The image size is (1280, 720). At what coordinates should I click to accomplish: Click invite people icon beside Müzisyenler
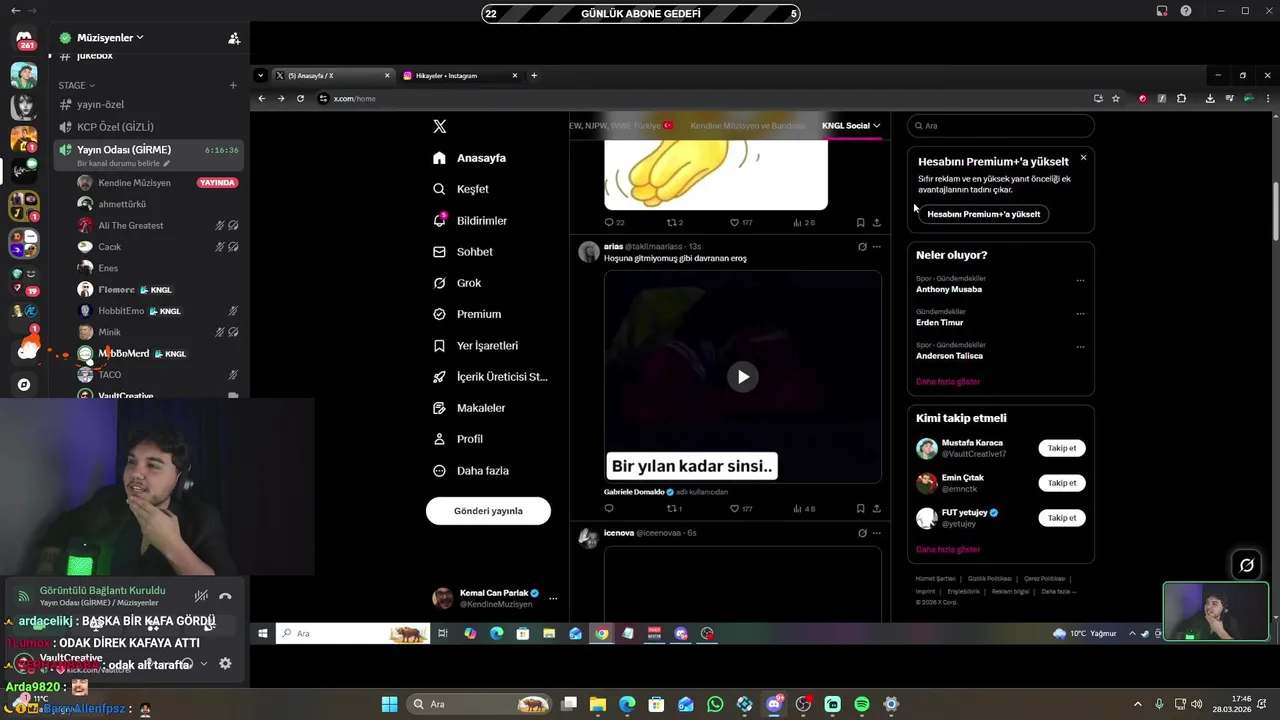click(234, 38)
